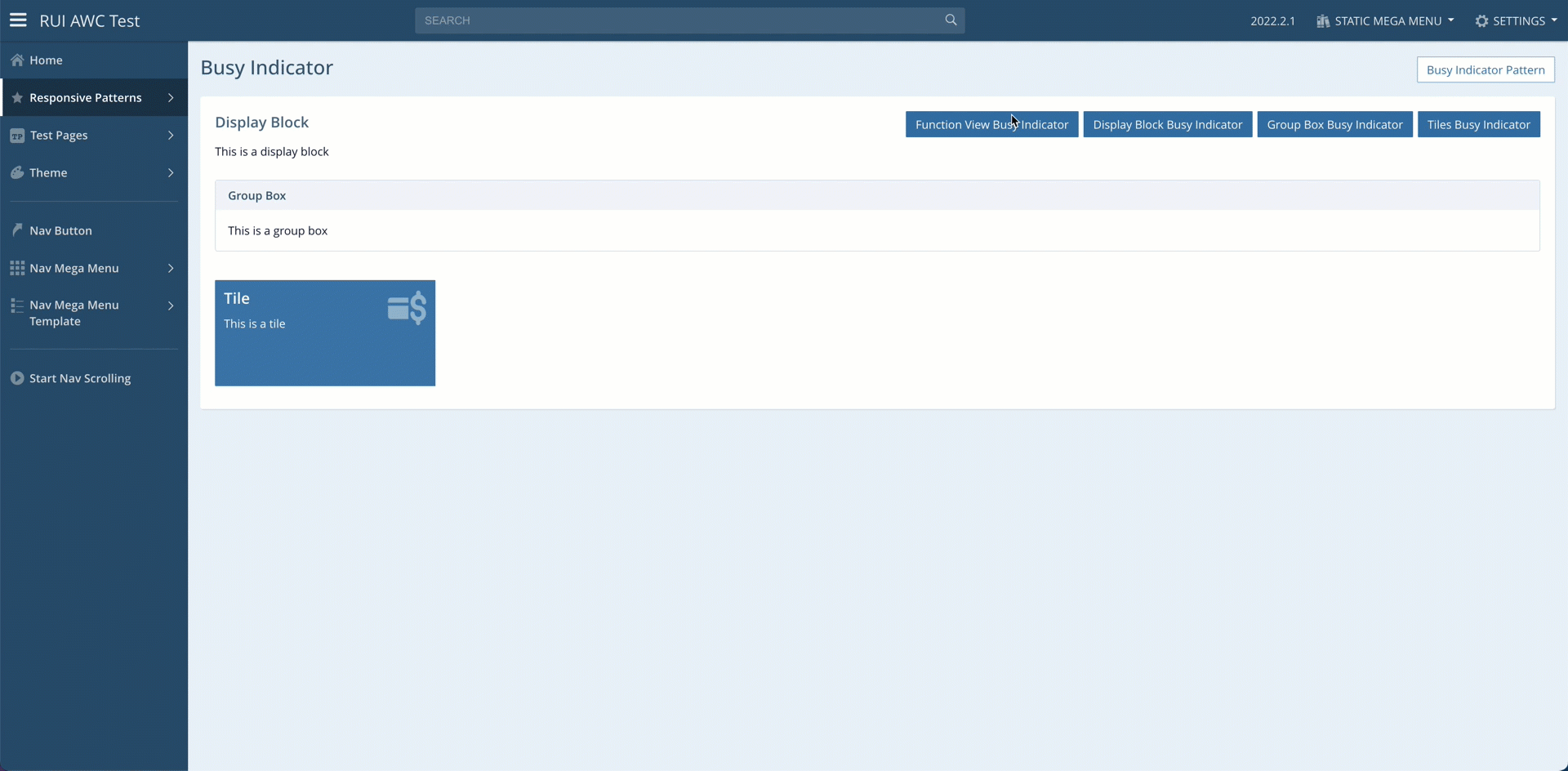Click the Responsive Patterns star icon
The width and height of the screenshot is (1568, 771).
pos(17,98)
